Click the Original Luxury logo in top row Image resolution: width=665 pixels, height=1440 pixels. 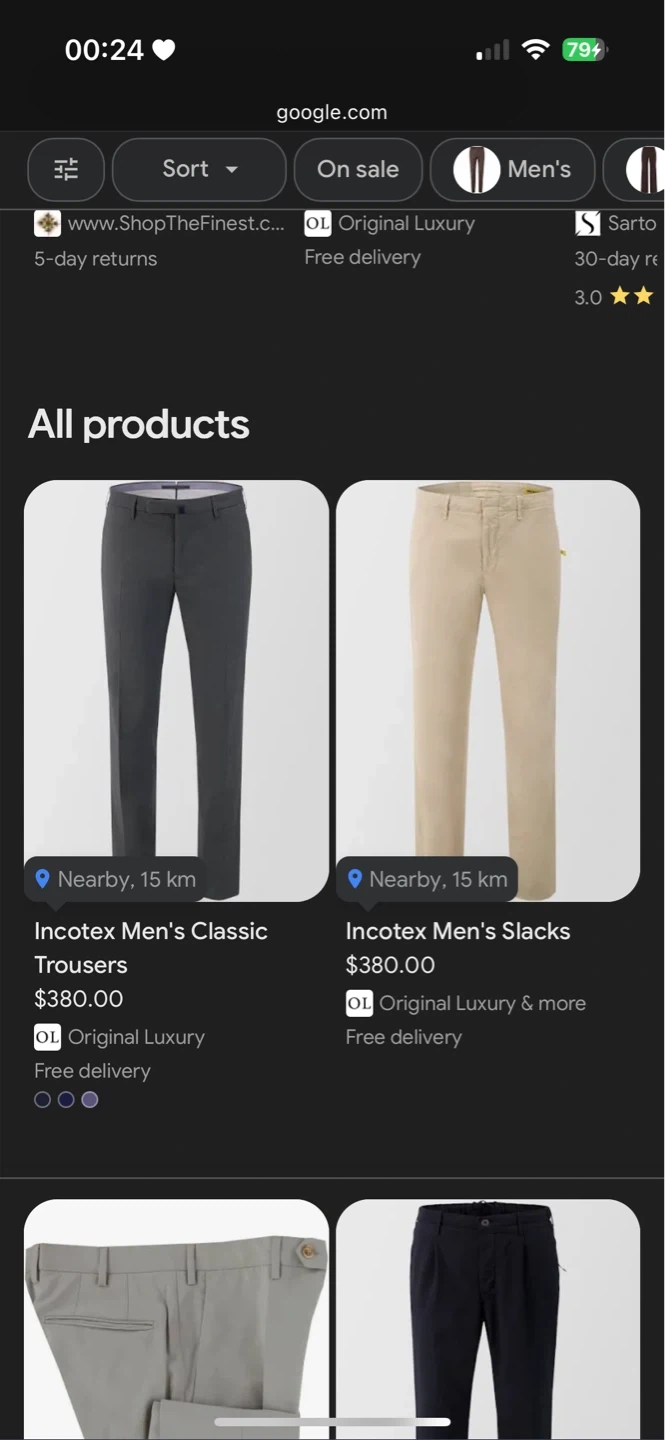click(317, 224)
